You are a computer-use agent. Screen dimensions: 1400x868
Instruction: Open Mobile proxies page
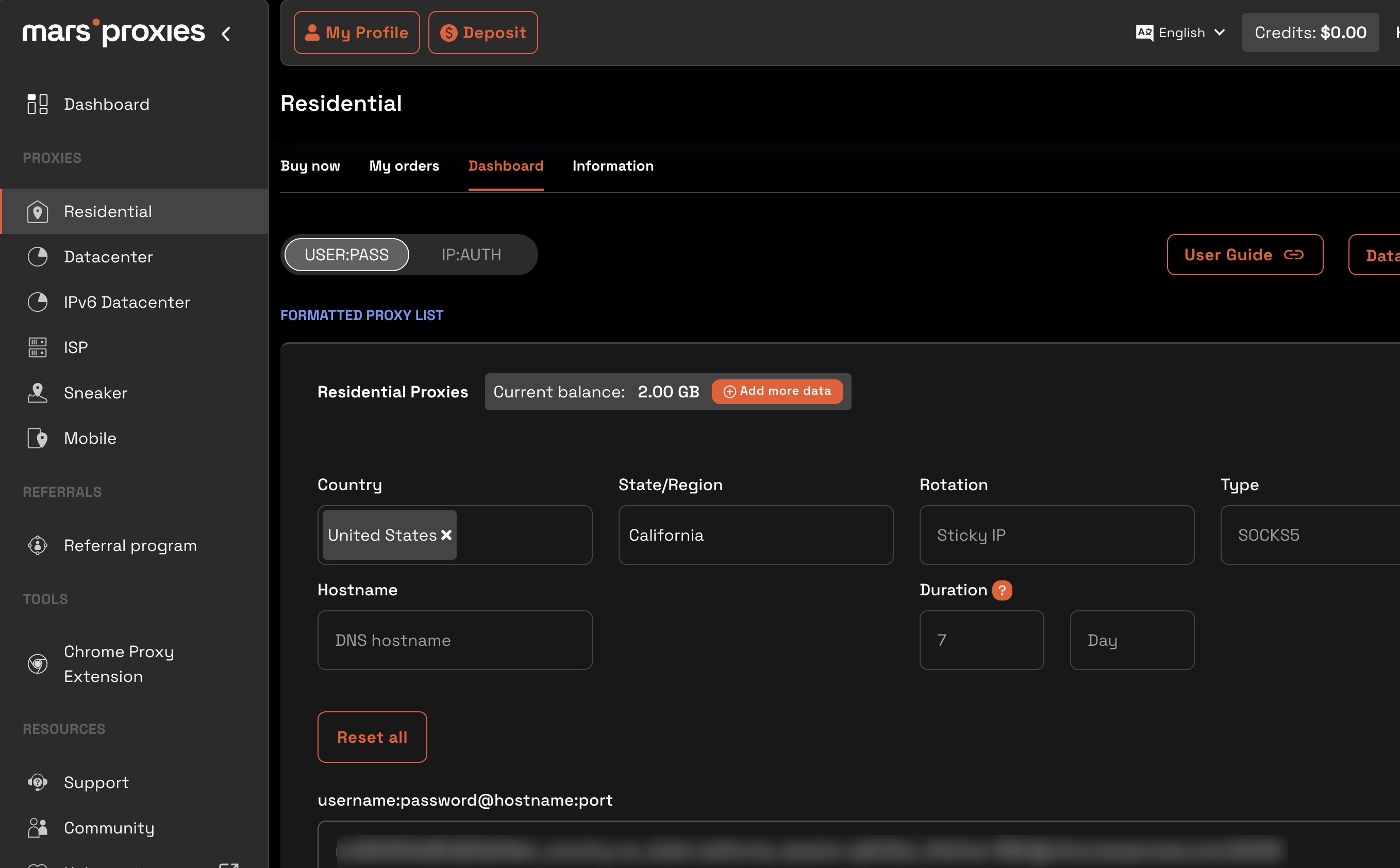click(135, 438)
